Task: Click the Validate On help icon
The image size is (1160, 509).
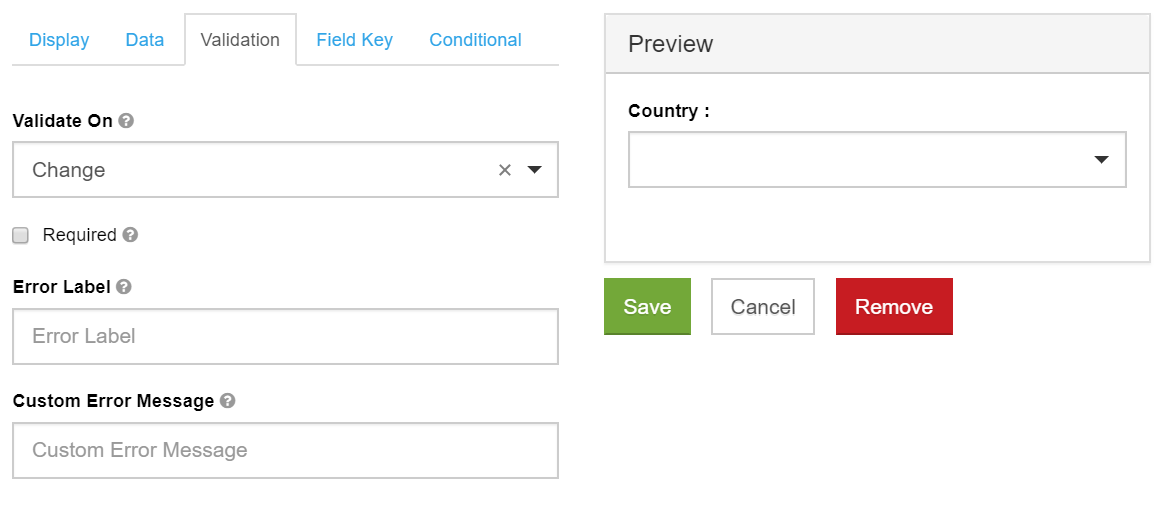Action: tap(126, 121)
